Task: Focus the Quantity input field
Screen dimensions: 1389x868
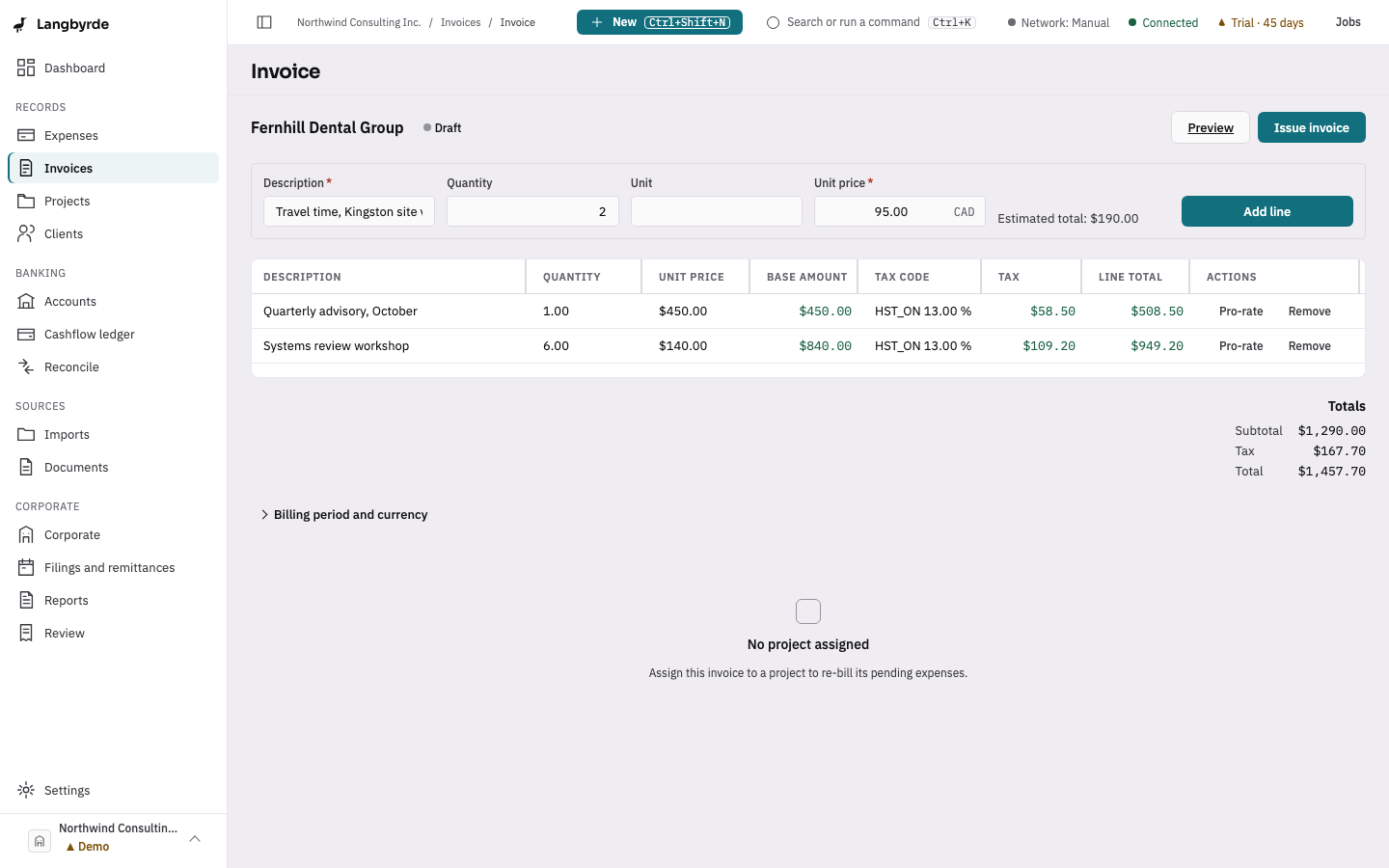Action: 532,211
